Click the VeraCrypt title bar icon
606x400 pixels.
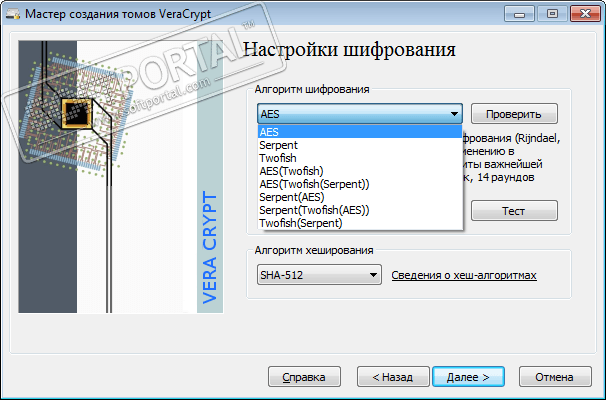pos(13,14)
